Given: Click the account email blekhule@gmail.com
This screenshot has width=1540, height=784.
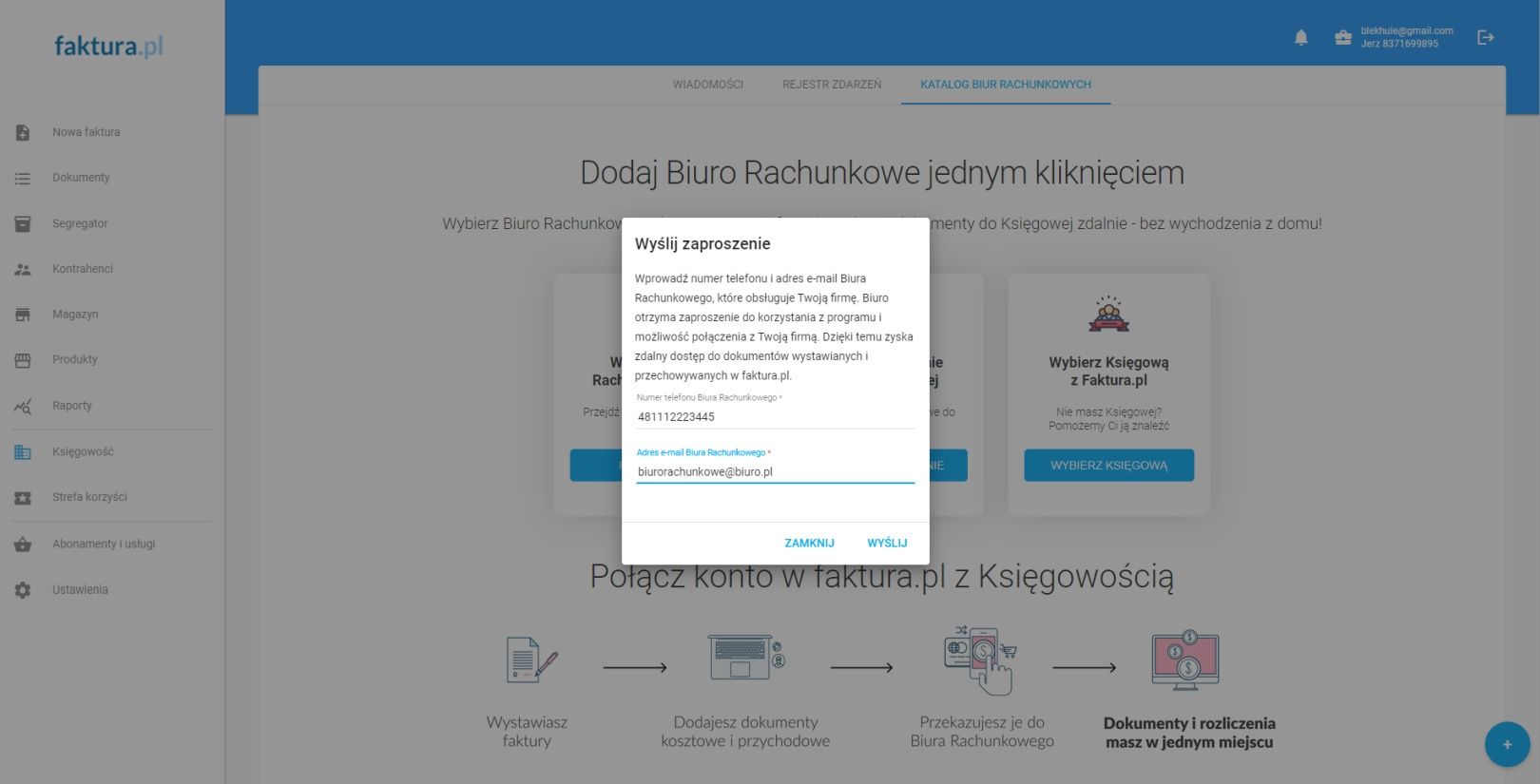Looking at the screenshot, I should [1406, 30].
